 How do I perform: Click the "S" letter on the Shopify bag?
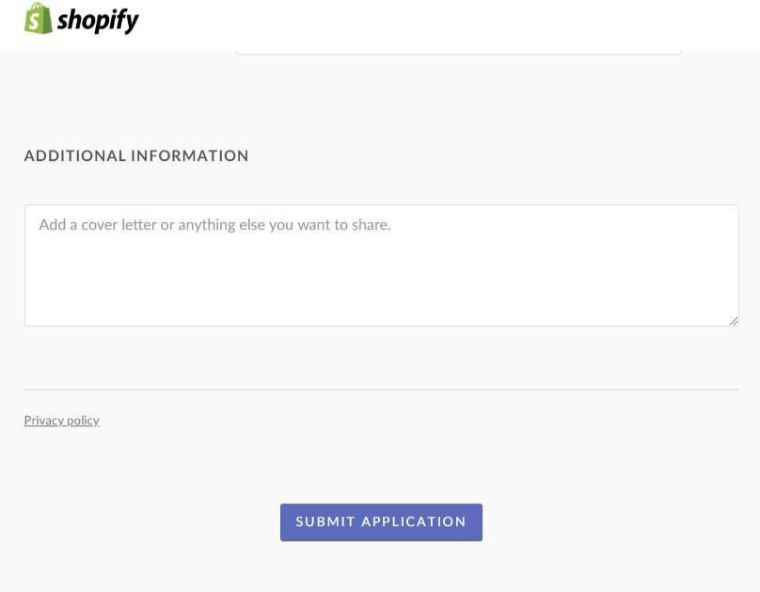click(x=38, y=21)
